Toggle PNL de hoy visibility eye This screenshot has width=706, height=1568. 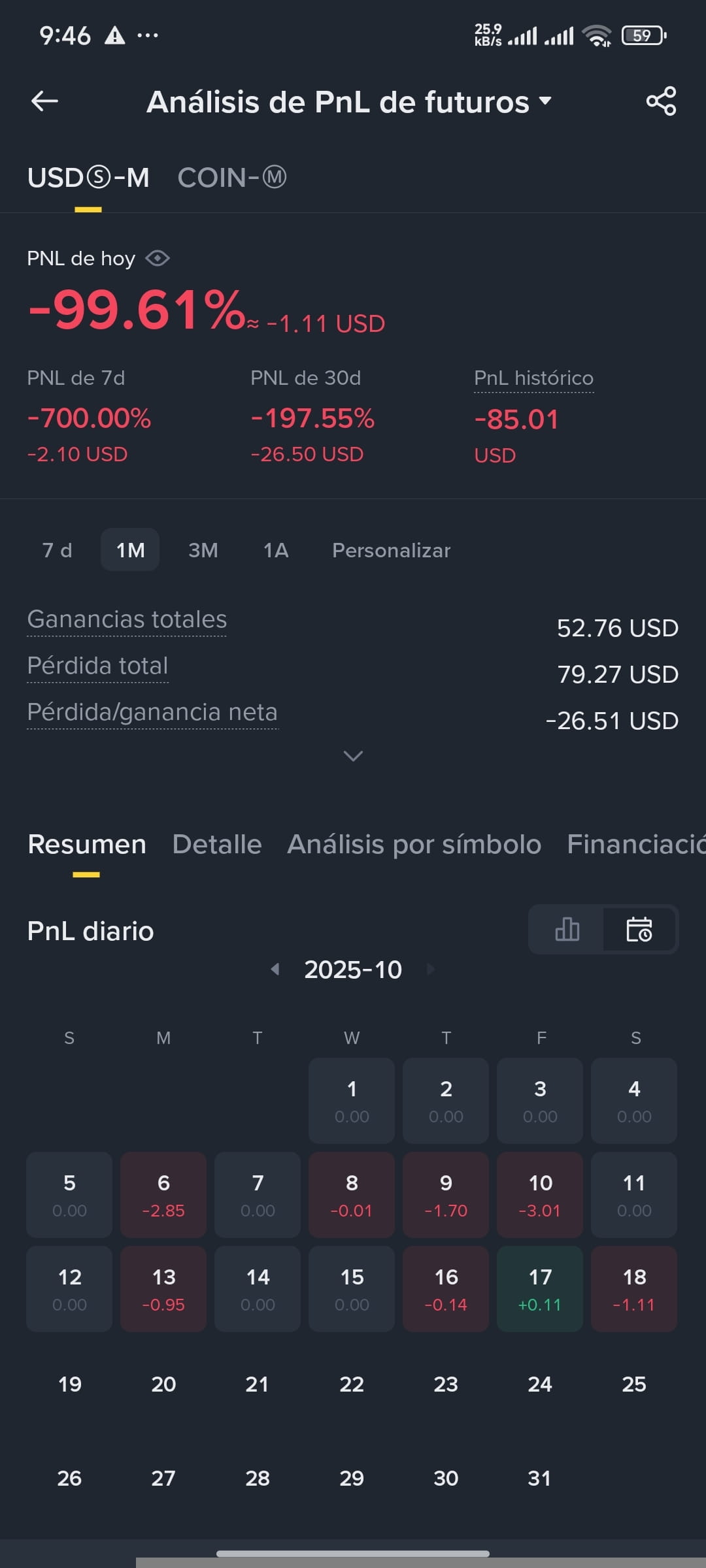[158, 259]
